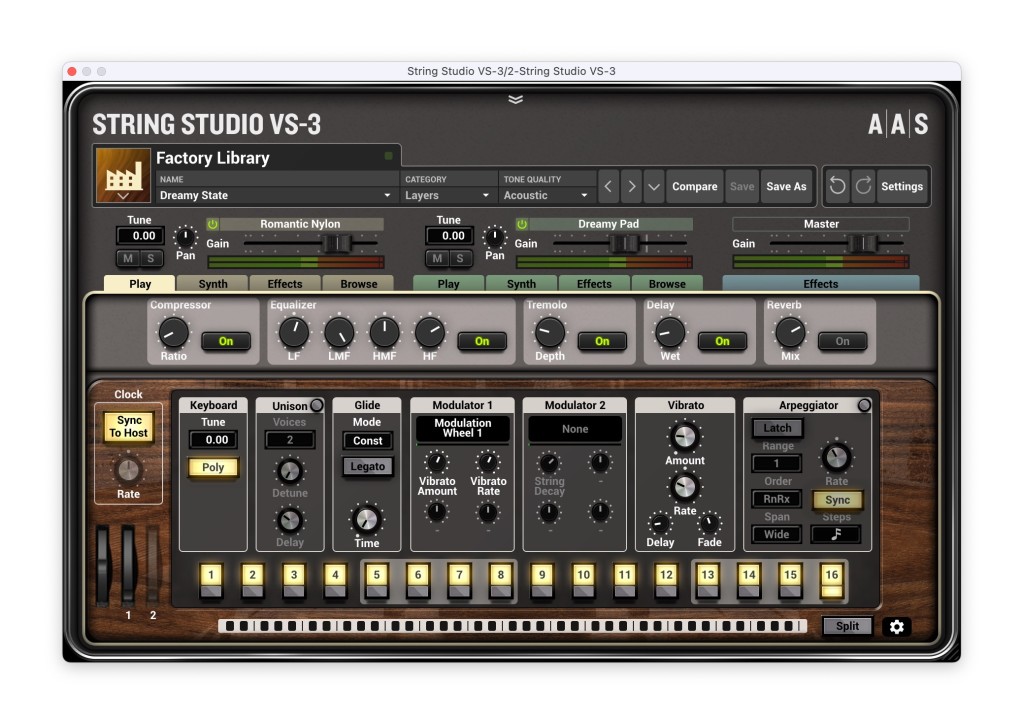1023x725 pixels.
Task: Open the Arpeggiator Span Wide selector
Action: click(x=776, y=534)
